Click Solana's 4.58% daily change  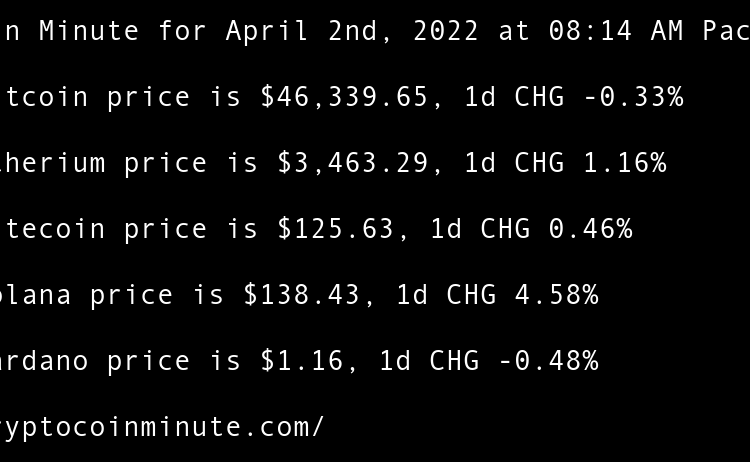click(556, 295)
